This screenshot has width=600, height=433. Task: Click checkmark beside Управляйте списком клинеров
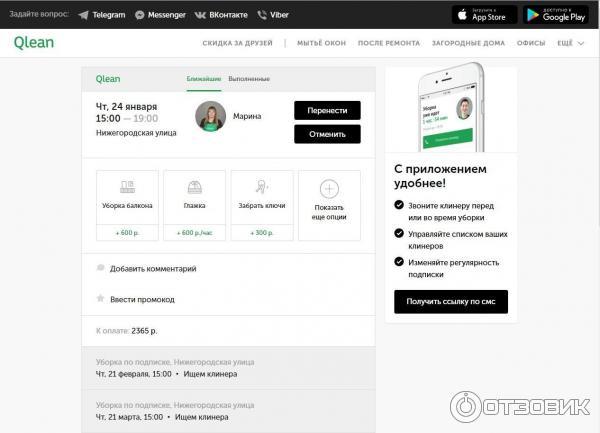[x=399, y=233]
